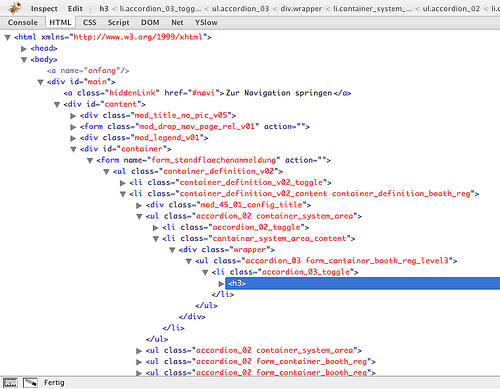
Task: Click the Edit button
Action: coord(75,9)
